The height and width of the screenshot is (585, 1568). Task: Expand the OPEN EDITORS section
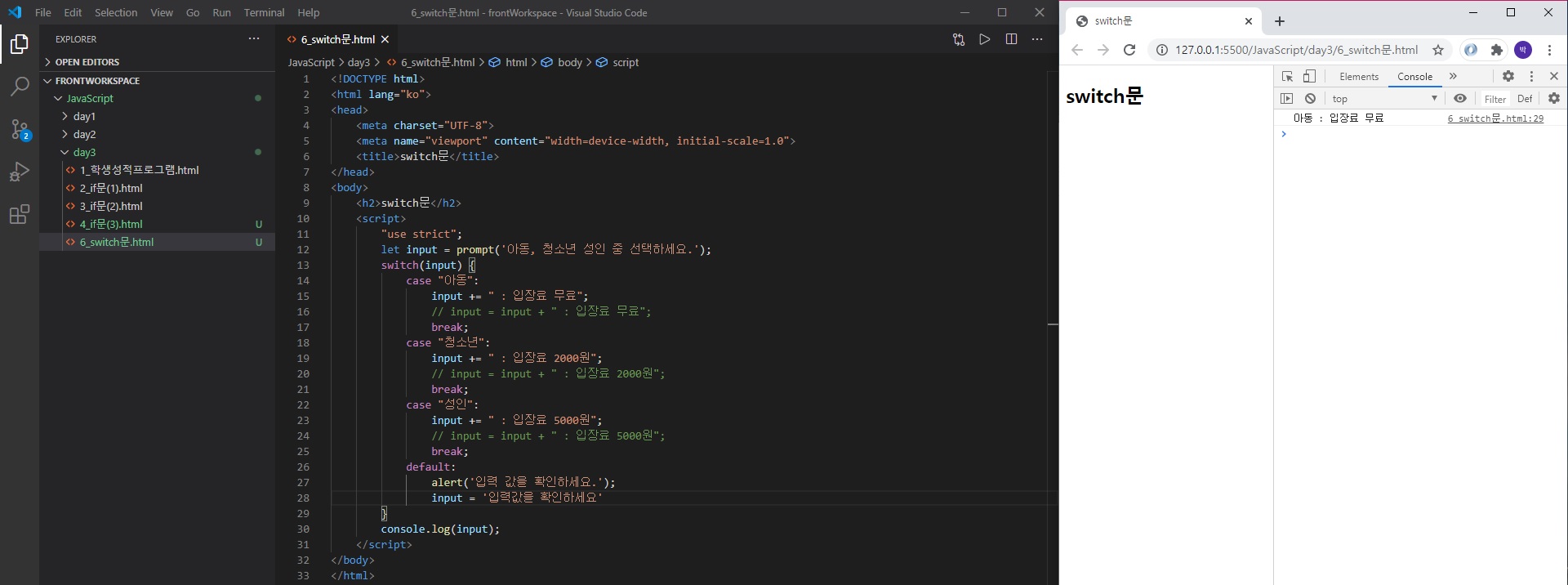[87, 62]
